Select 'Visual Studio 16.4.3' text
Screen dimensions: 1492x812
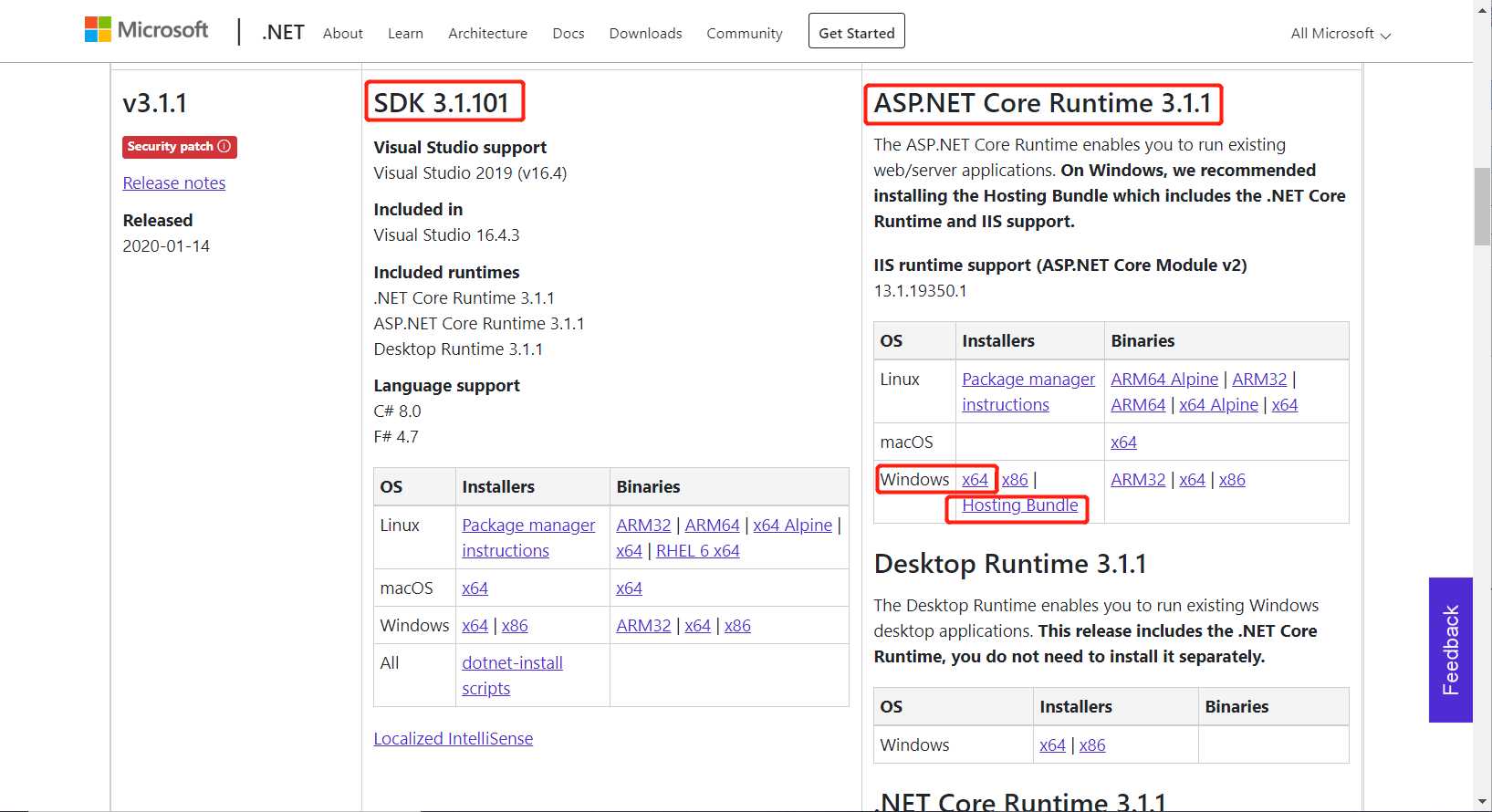coord(446,234)
